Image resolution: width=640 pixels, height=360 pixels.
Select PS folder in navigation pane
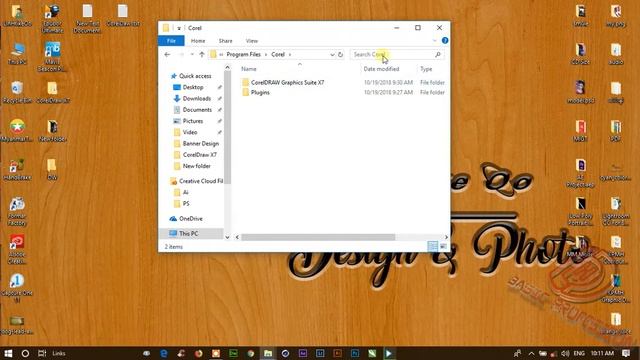[182, 204]
